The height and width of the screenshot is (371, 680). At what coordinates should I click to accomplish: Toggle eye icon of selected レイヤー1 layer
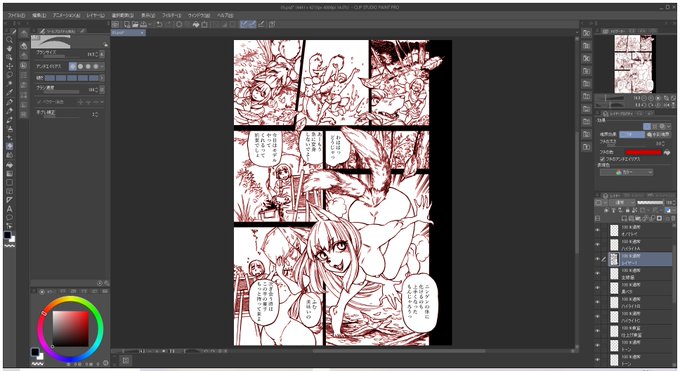(x=598, y=259)
